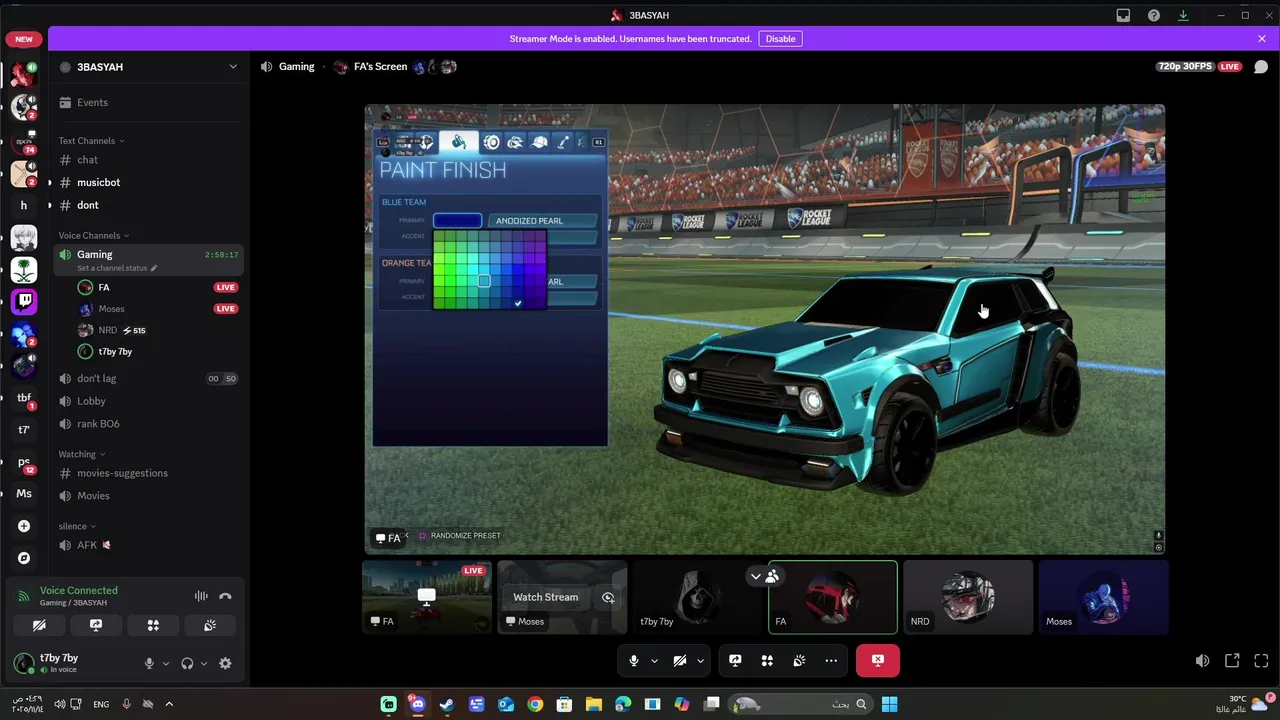Screen dimensions: 1280x720
Task: Click the green download update icon
Action: pos(1183,15)
